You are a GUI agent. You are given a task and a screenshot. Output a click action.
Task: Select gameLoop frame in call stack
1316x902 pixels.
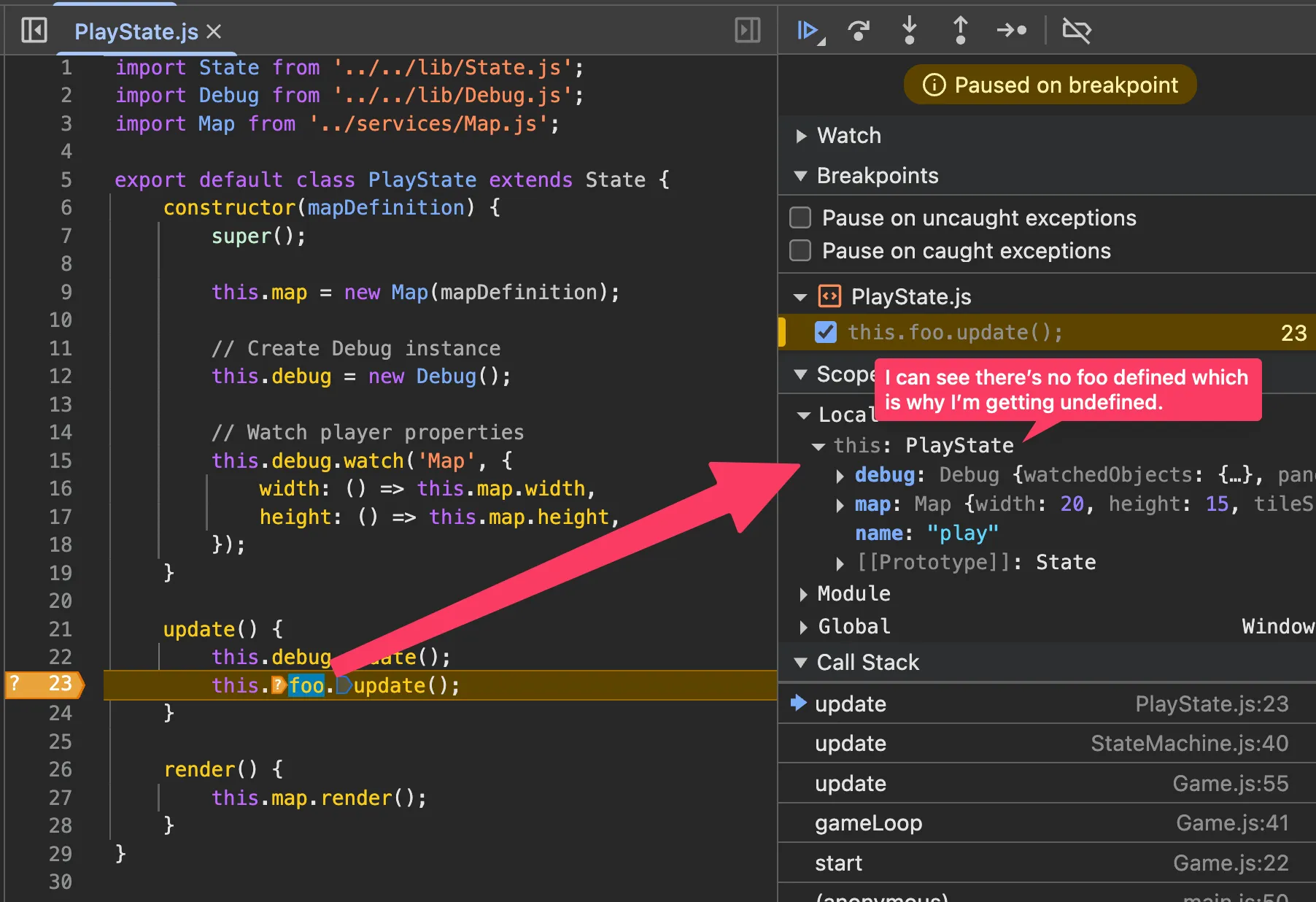coord(868,823)
